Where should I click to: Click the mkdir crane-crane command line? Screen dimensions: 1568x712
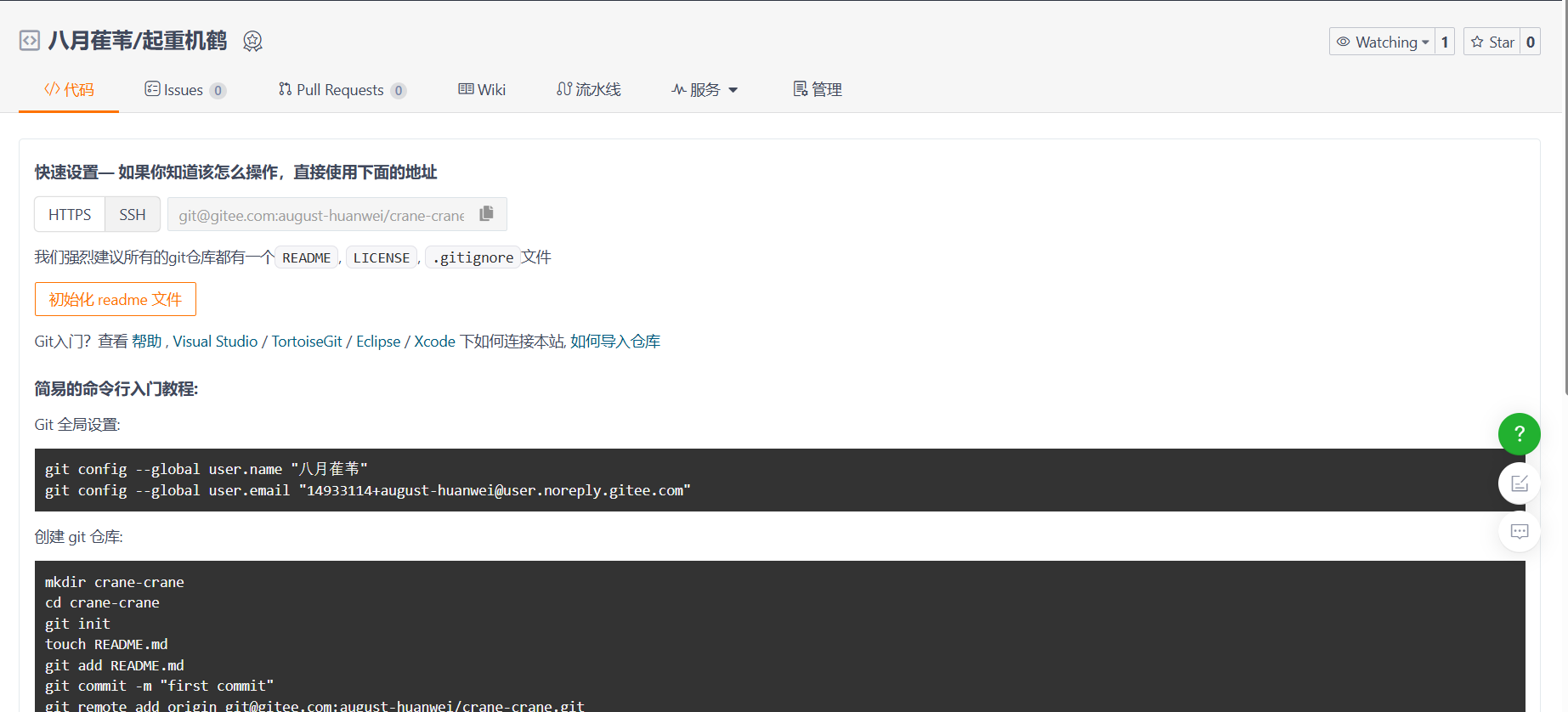click(x=115, y=582)
